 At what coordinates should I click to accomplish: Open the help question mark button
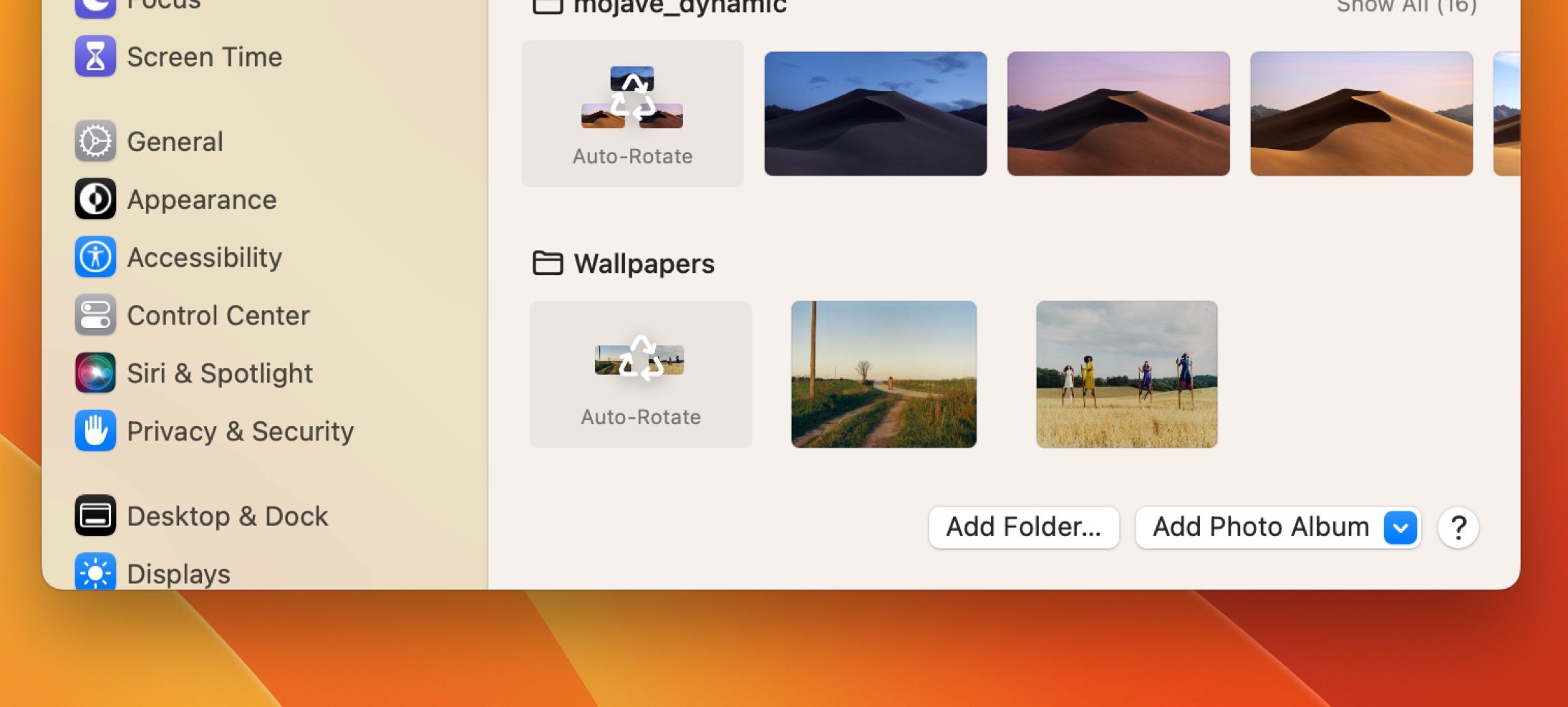click(1458, 528)
